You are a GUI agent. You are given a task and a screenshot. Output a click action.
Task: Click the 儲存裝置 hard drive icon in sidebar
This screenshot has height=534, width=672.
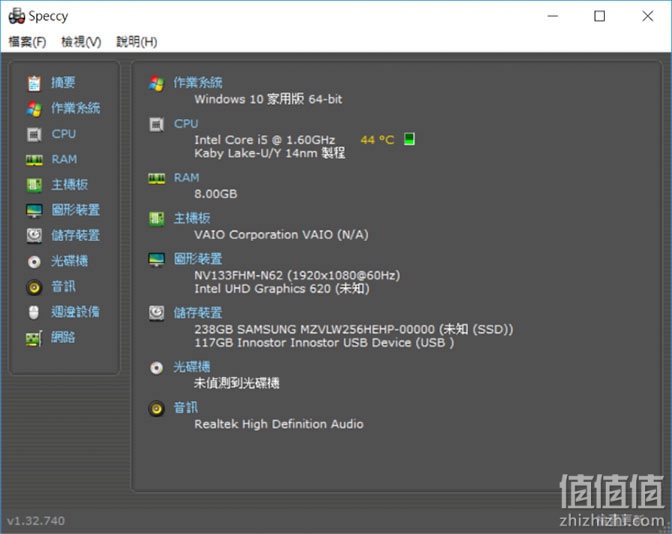coord(34,236)
